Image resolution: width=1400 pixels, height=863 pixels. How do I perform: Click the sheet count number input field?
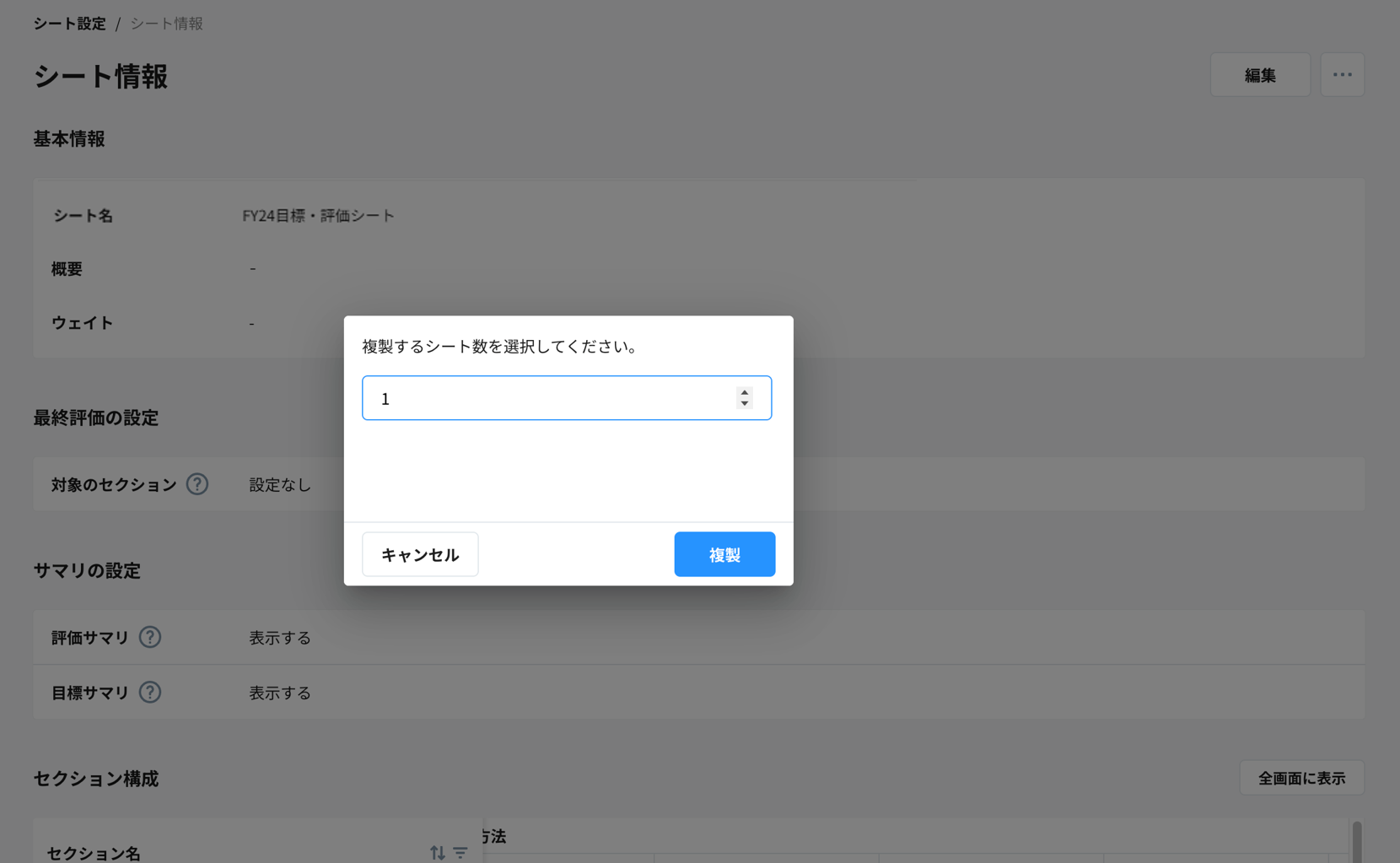pos(548,398)
